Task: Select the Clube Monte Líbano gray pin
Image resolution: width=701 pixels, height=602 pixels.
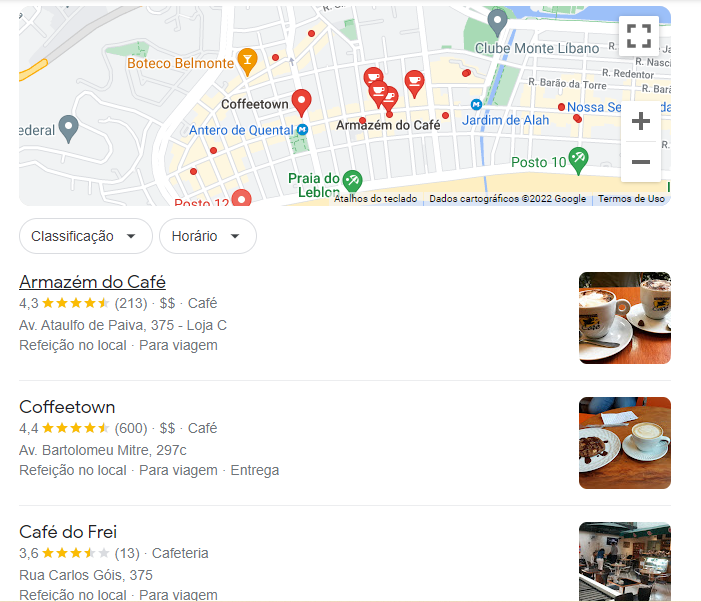Action: (497, 23)
